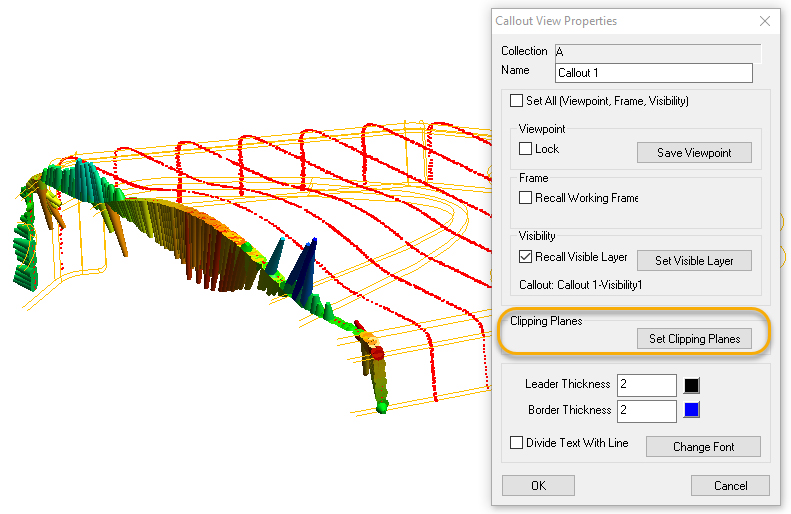Enable Divide Text With Line

516,442
